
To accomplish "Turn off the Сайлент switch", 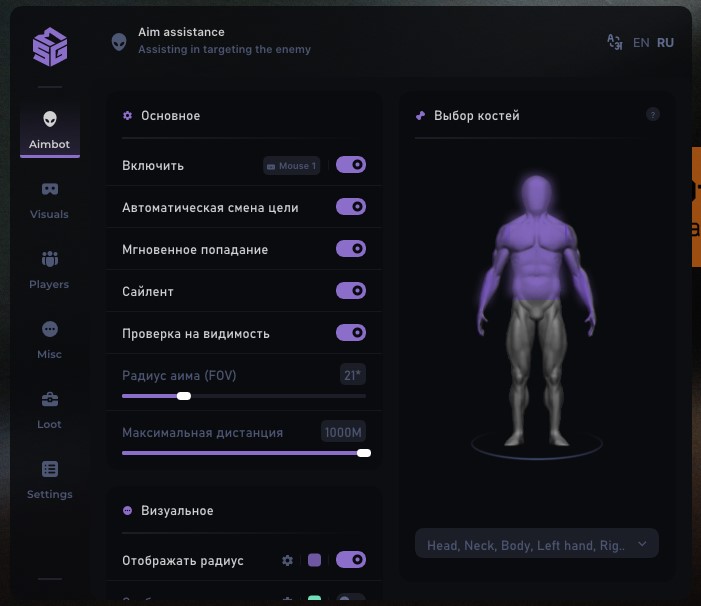I will coord(351,291).
